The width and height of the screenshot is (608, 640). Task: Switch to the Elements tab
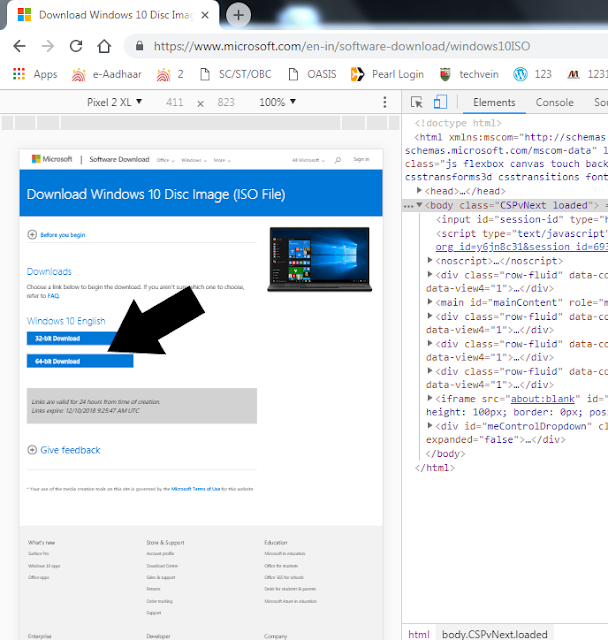494,102
